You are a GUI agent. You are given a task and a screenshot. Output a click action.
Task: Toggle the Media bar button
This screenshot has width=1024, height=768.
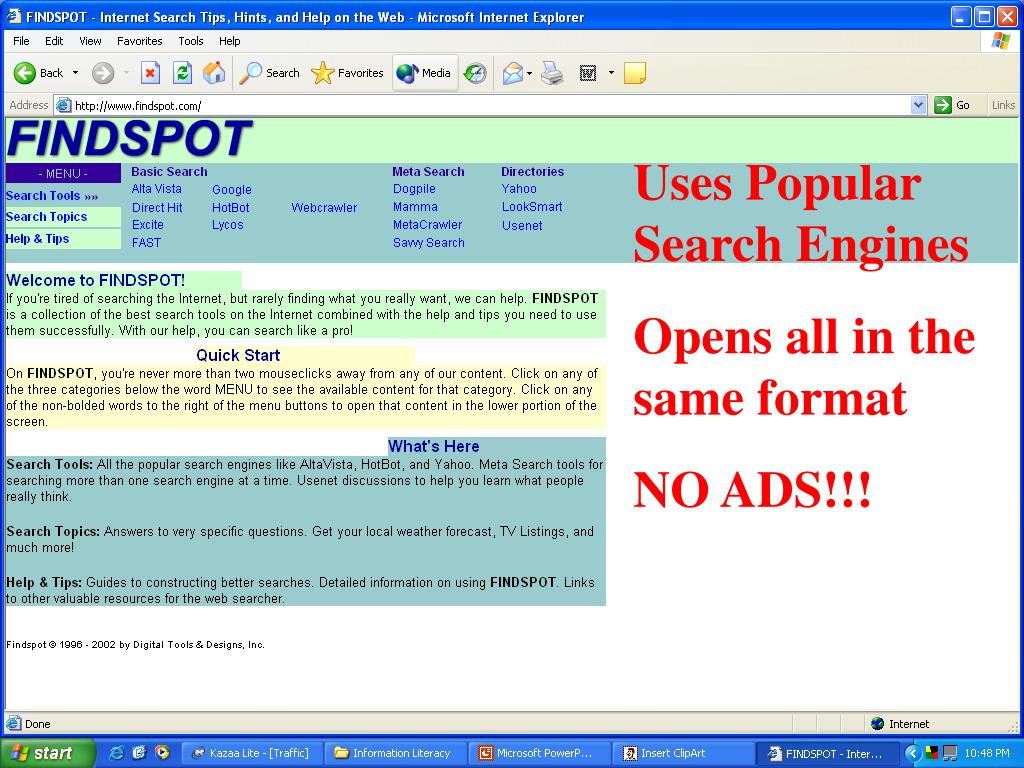tap(424, 73)
